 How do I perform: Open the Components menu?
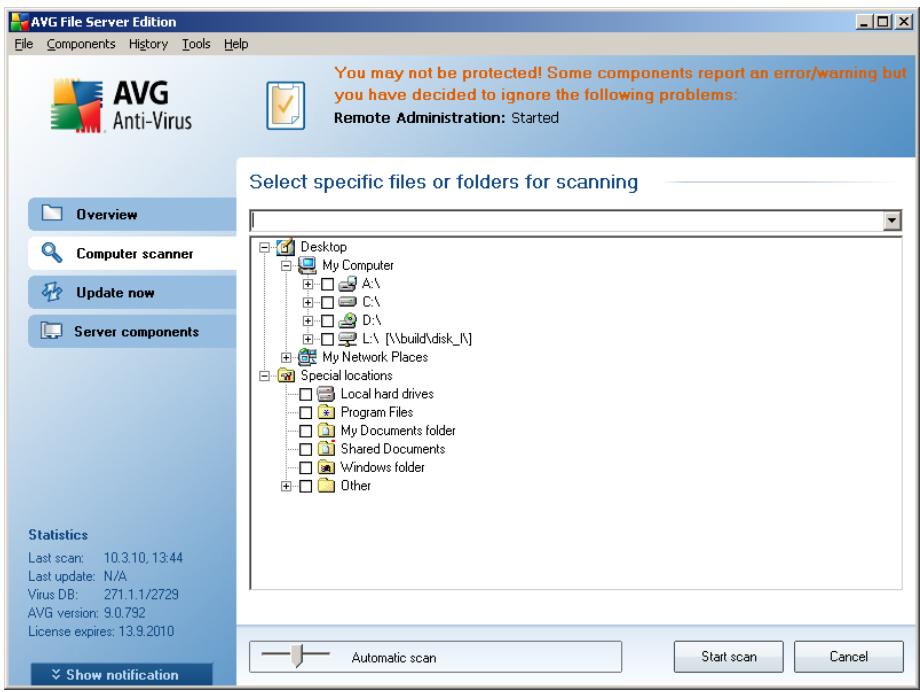tap(81, 44)
